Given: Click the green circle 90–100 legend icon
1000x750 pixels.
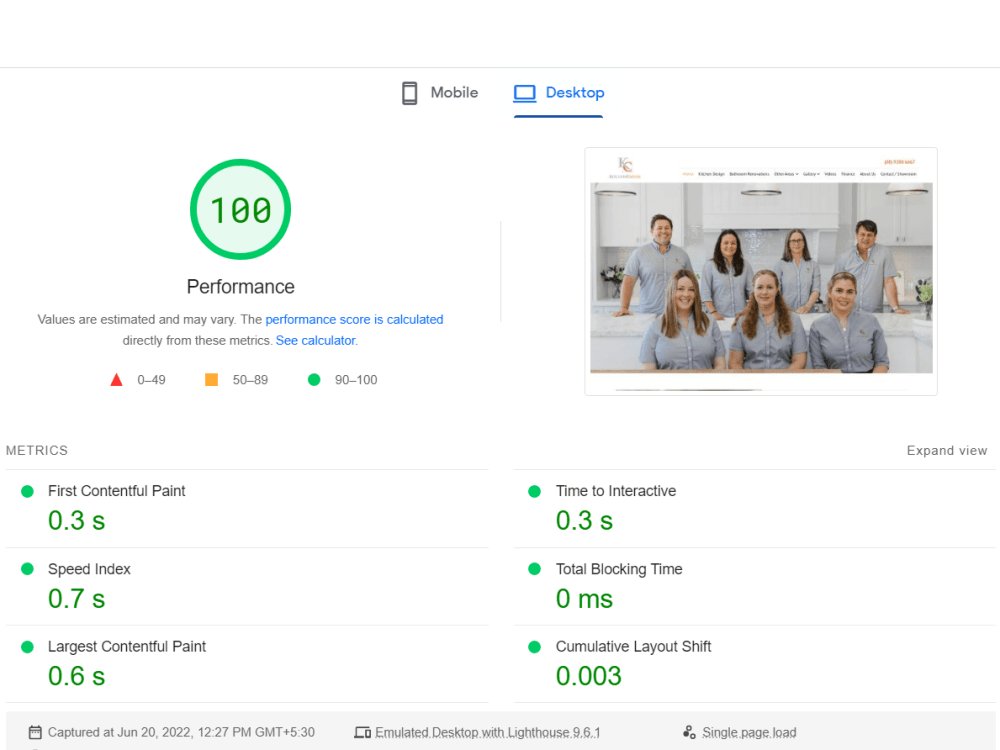Looking at the screenshot, I should pos(314,380).
